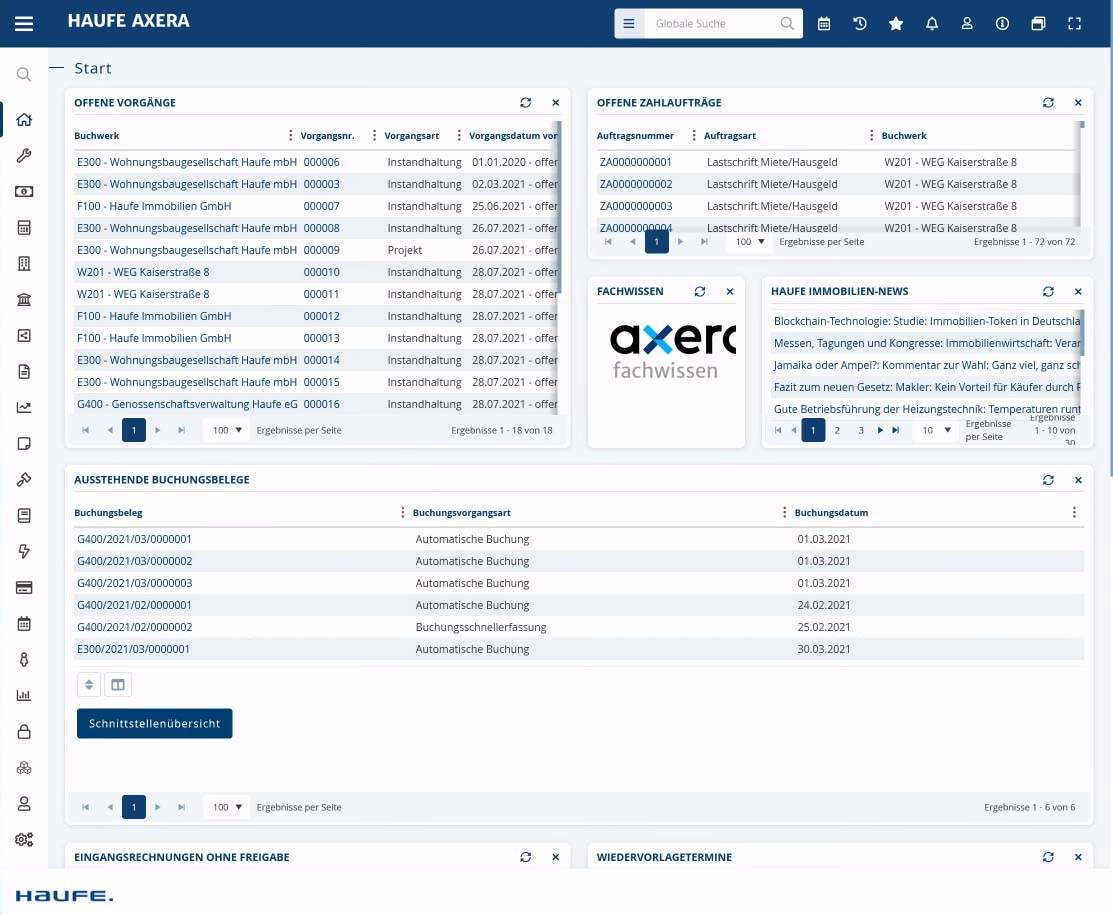Image resolution: width=1113 pixels, height=915 pixels.
Task: Open the hamburger main menu
Action: pyautogui.click(x=24, y=23)
